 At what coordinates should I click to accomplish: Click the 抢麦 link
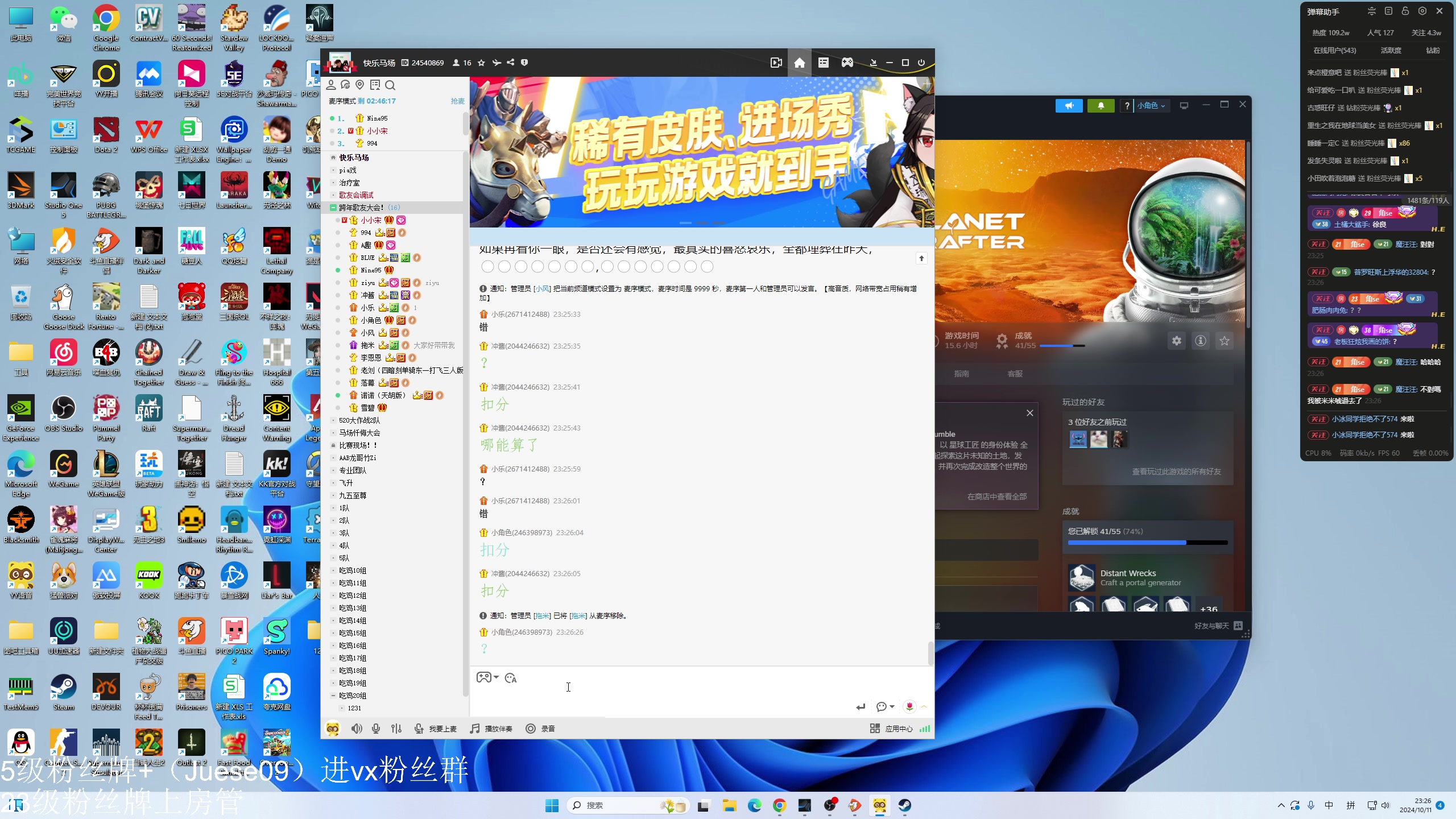[x=457, y=101]
